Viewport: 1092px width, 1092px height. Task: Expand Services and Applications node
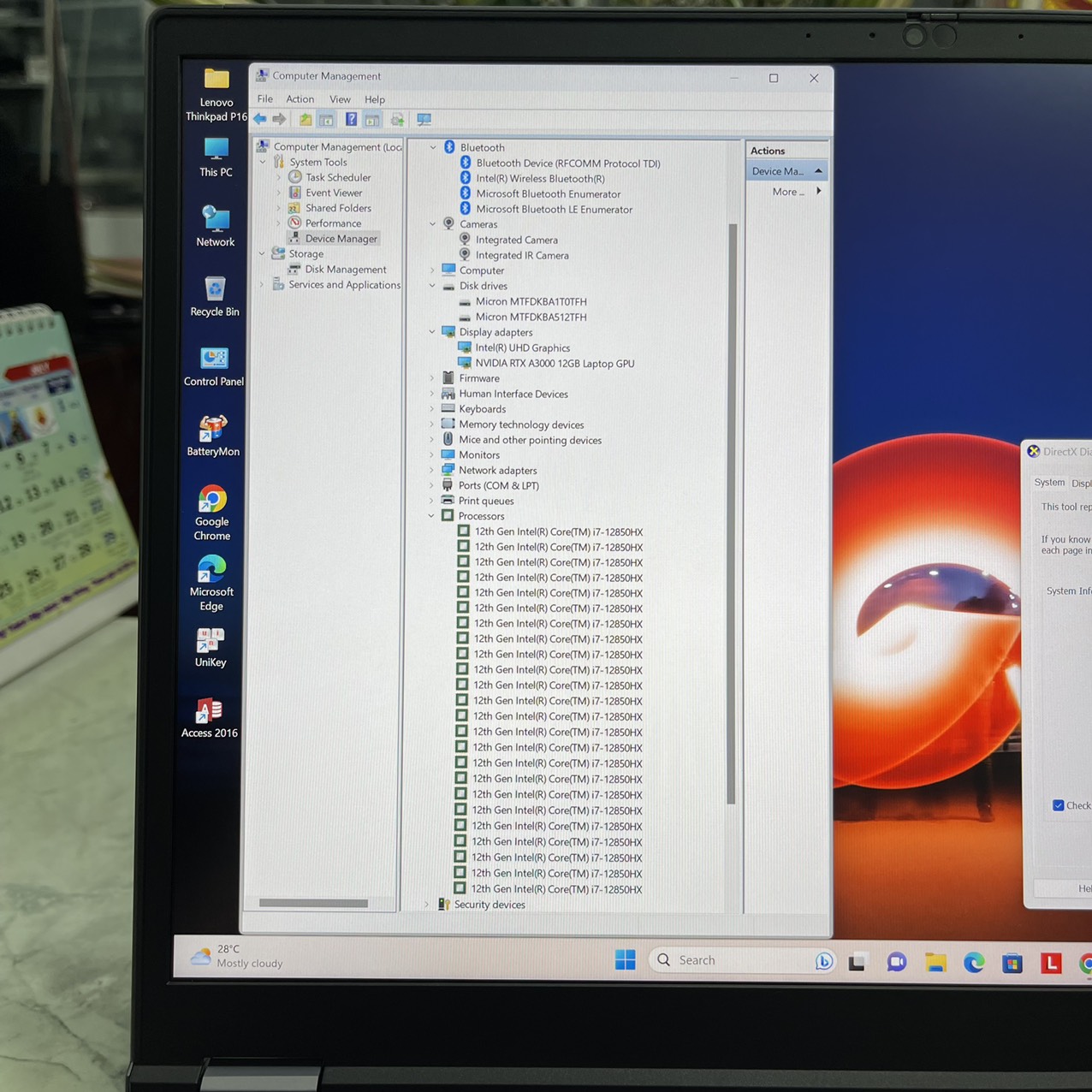pyautogui.click(x=262, y=285)
